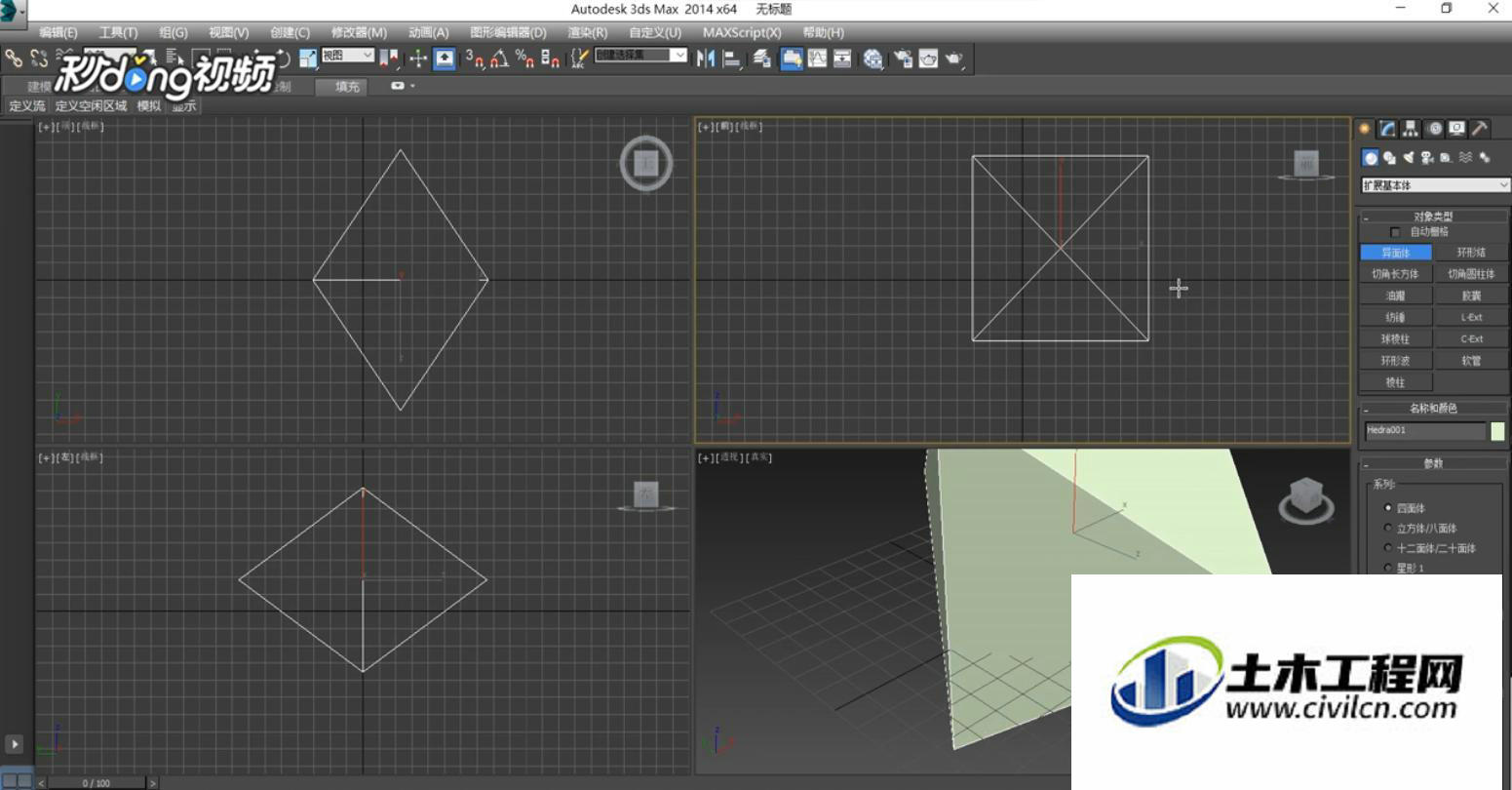The width and height of the screenshot is (1512, 790).
Task: Toggle the Percent Snap icon
Action: click(524, 59)
